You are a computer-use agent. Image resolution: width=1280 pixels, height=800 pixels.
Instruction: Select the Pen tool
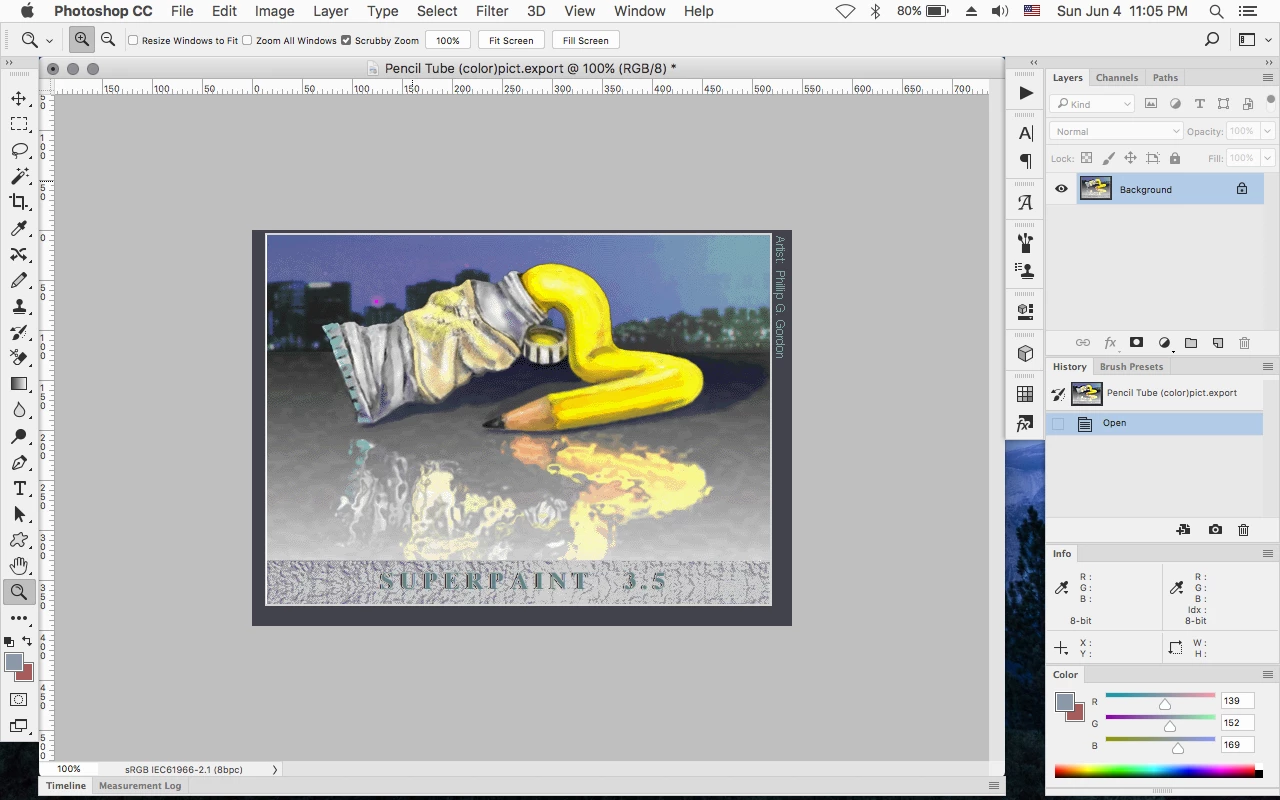(x=19, y=462)
